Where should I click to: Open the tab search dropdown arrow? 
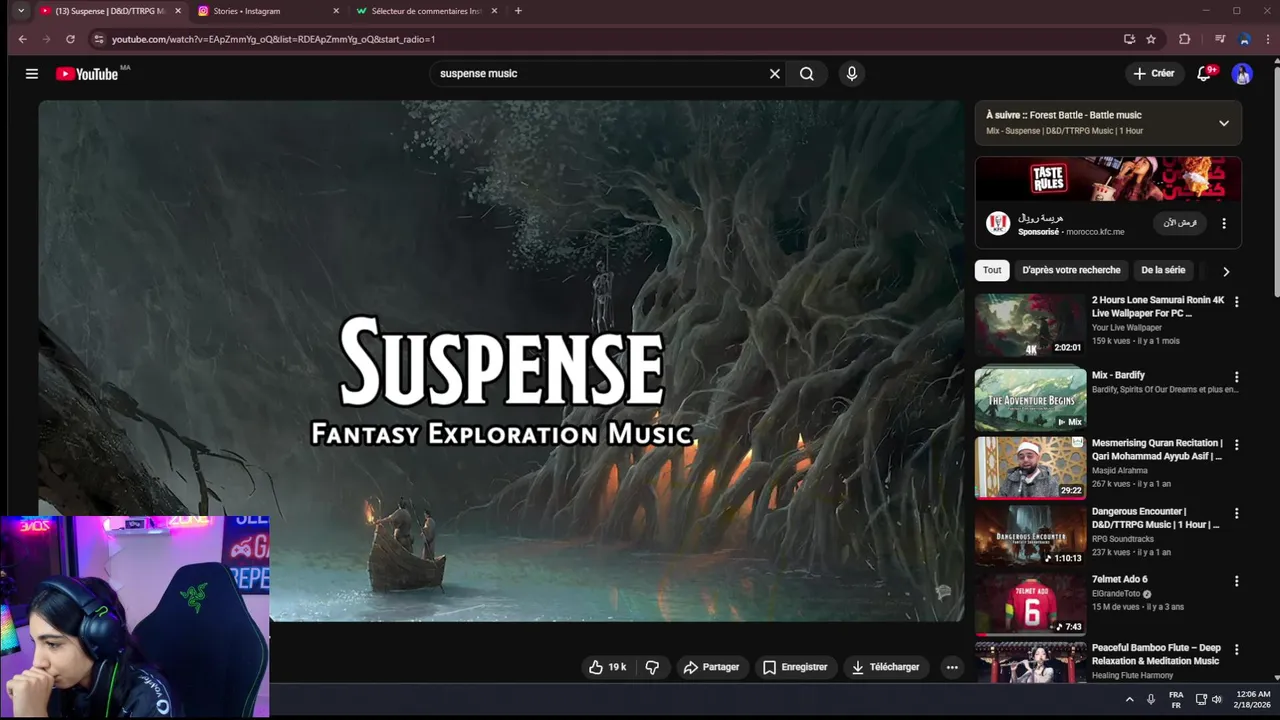[x=21, y=11]
